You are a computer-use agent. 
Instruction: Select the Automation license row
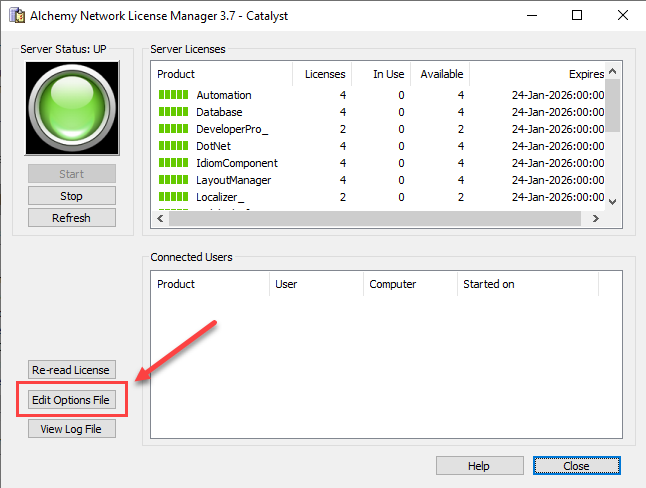pyautogui.click(x=378, y=95)
